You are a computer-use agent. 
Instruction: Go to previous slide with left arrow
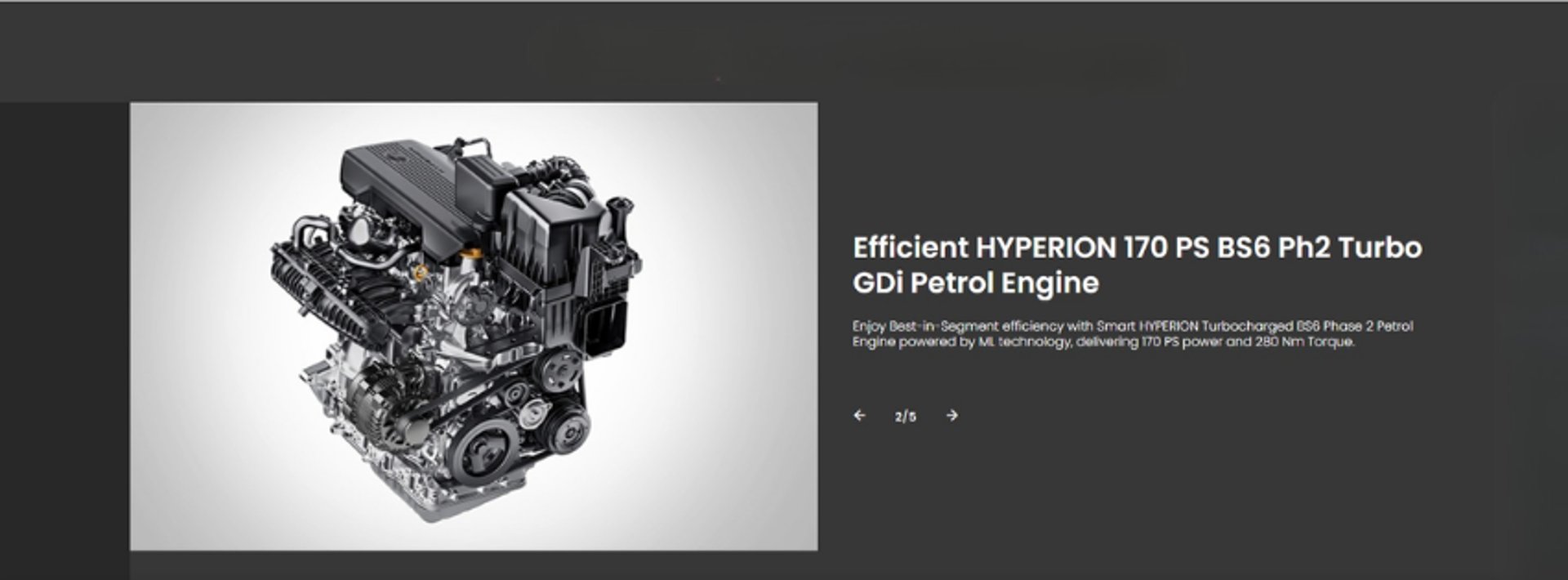(x=859, y=416)
